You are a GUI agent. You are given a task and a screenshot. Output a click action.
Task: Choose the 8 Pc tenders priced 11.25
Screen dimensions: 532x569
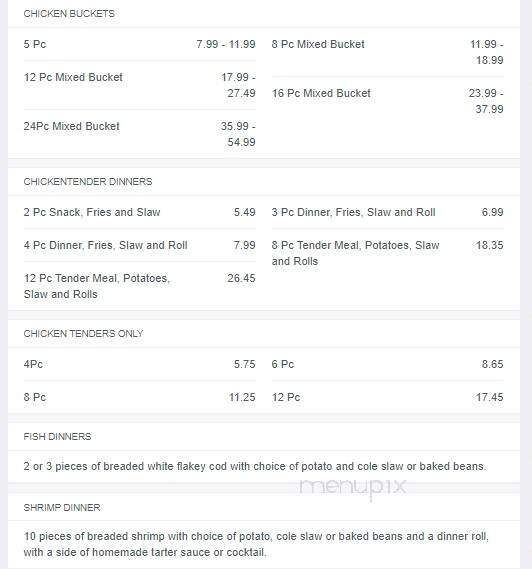pos(140,397)
